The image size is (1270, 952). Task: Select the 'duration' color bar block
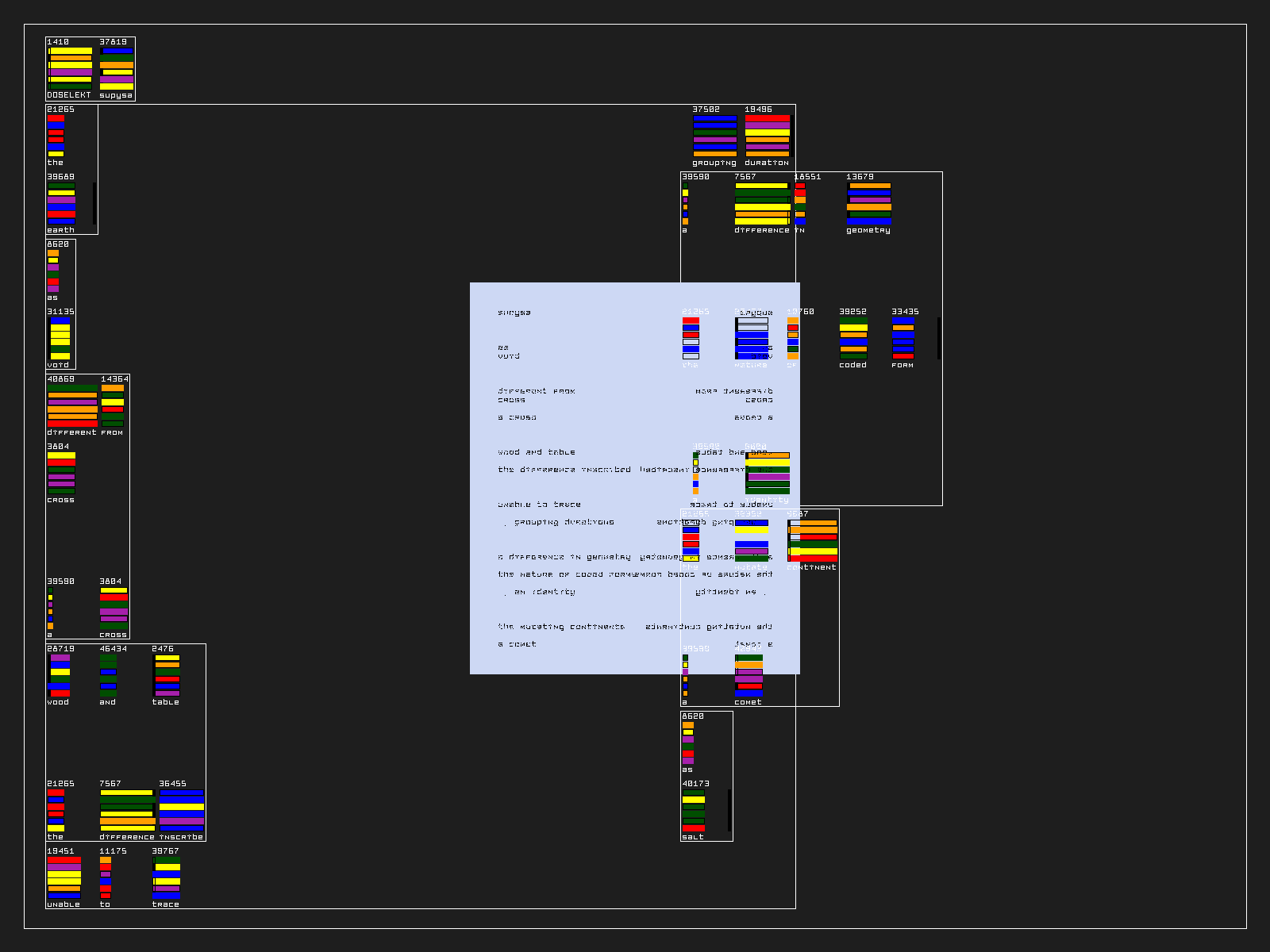(767, 136)
